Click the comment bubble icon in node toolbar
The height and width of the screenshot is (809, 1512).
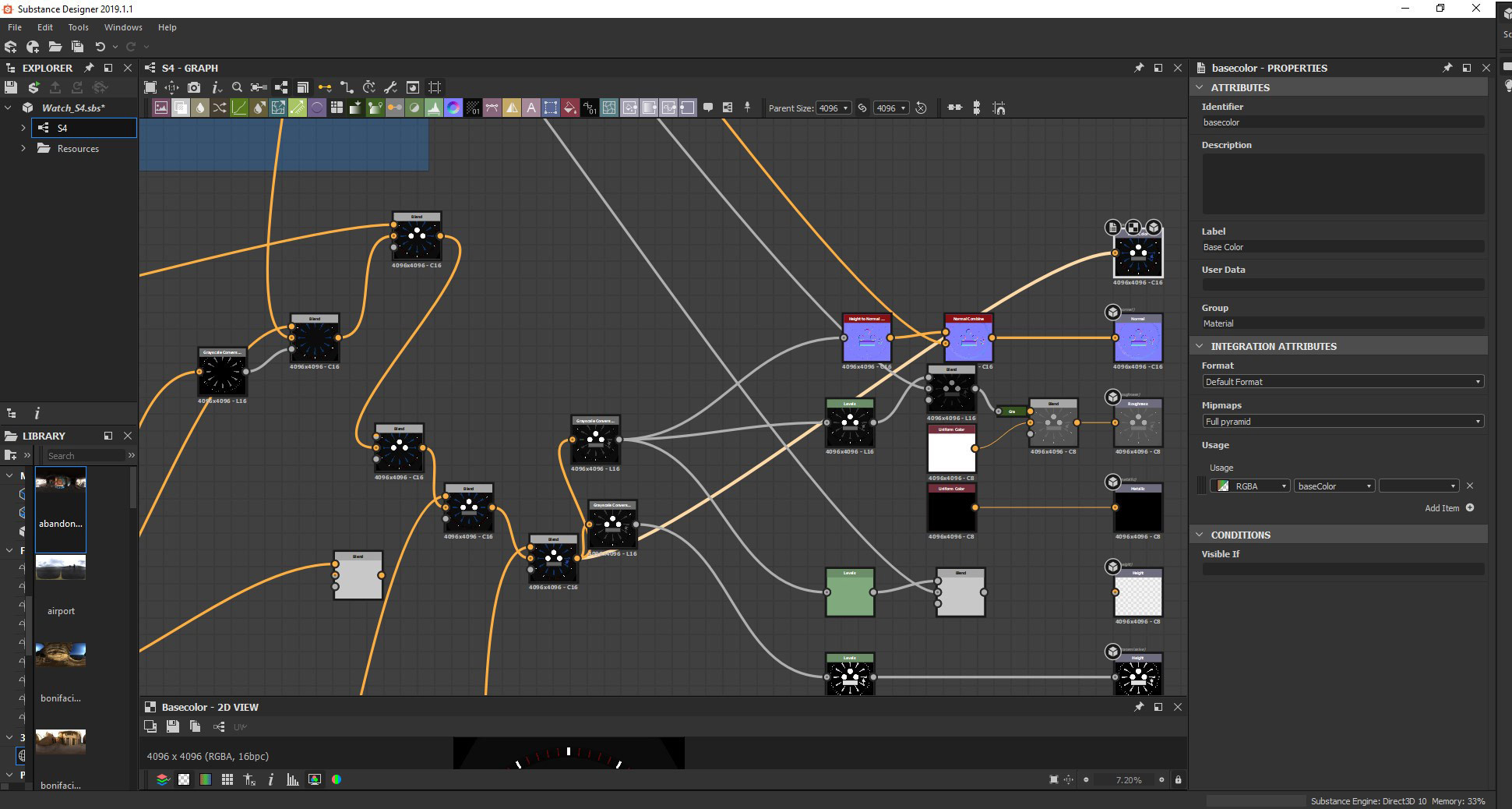tap(708, 108)
